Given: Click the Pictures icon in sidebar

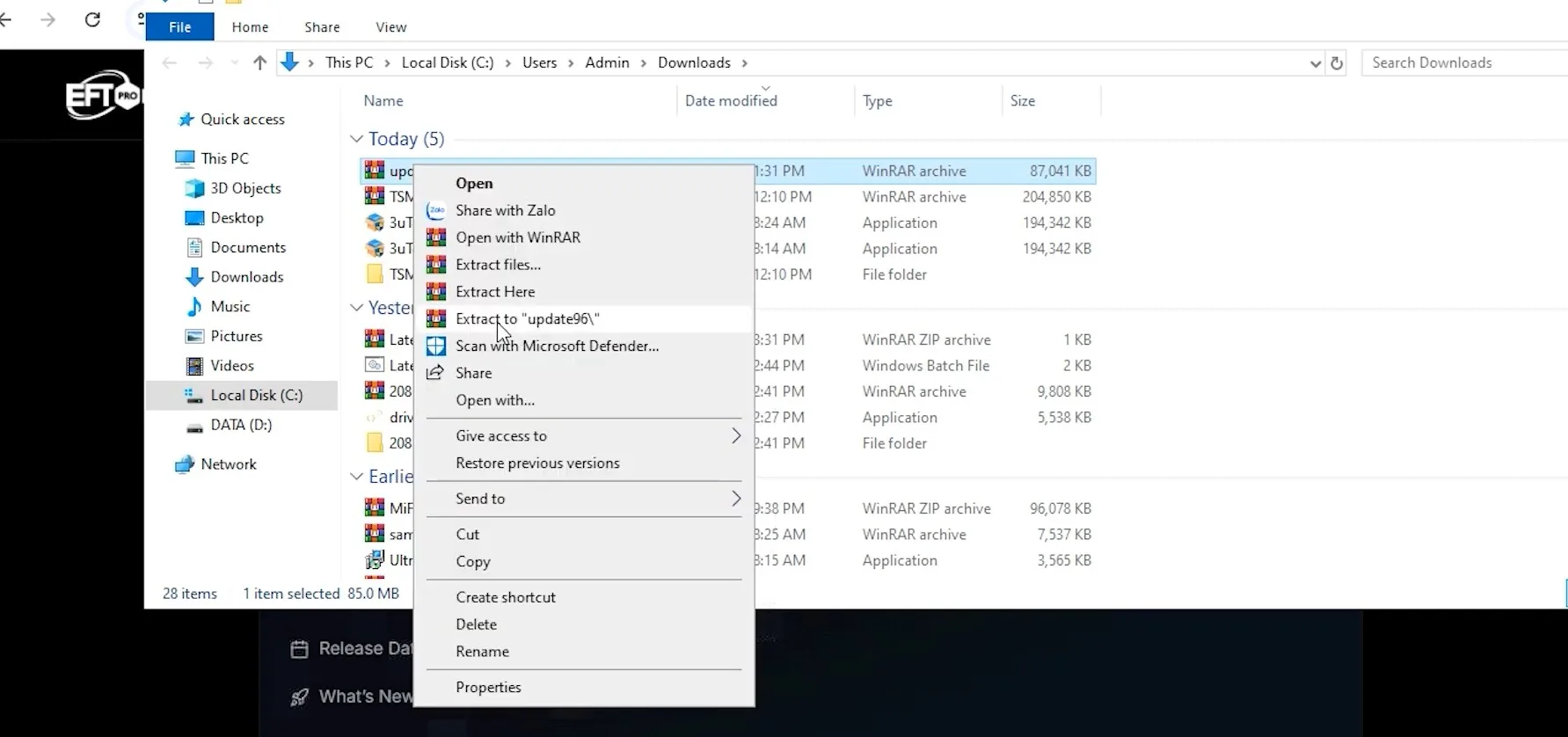Looking at the screenshot, I should click(194, 336).
